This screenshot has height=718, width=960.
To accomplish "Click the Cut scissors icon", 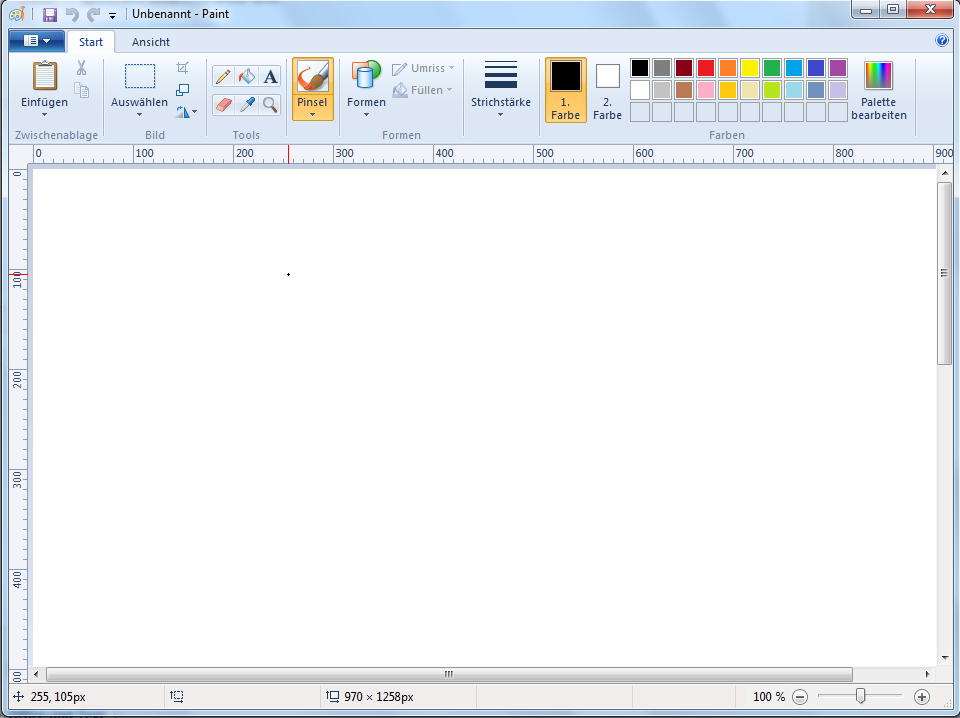I will [81, 67].
